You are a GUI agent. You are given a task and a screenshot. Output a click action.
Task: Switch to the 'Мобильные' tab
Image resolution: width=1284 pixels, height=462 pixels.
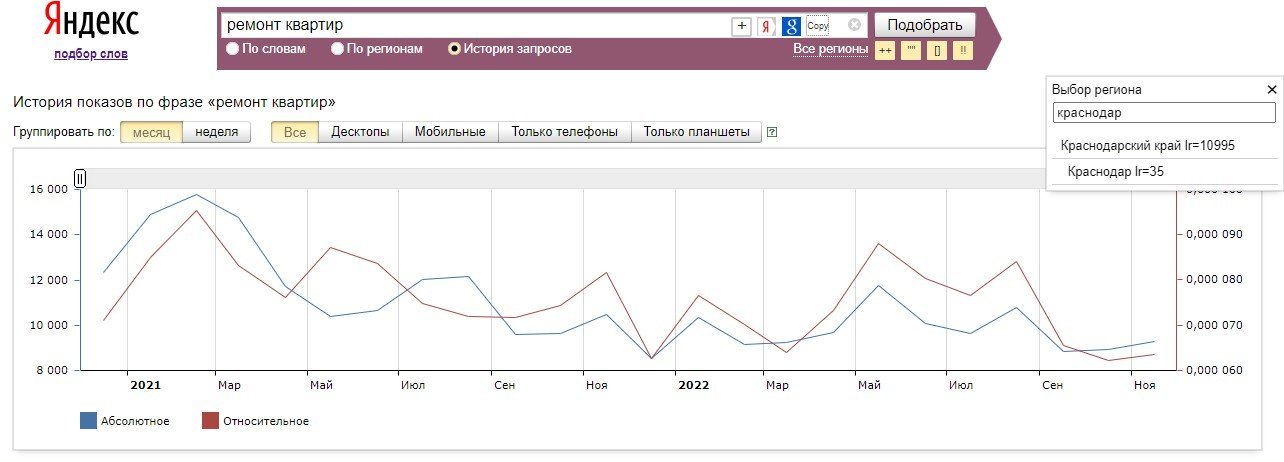[x=450, y=132]
